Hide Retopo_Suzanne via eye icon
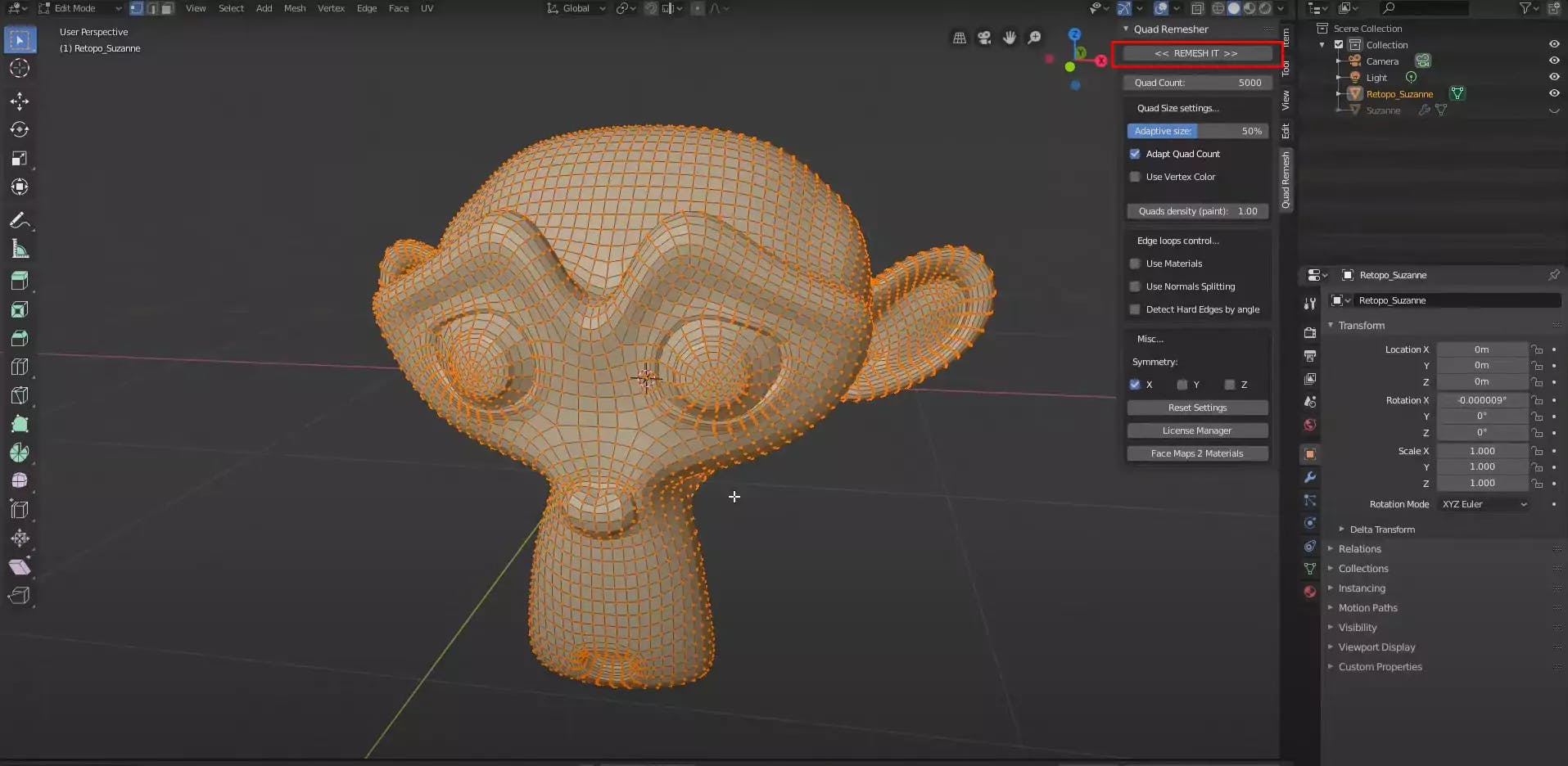 click(1554, 93)
